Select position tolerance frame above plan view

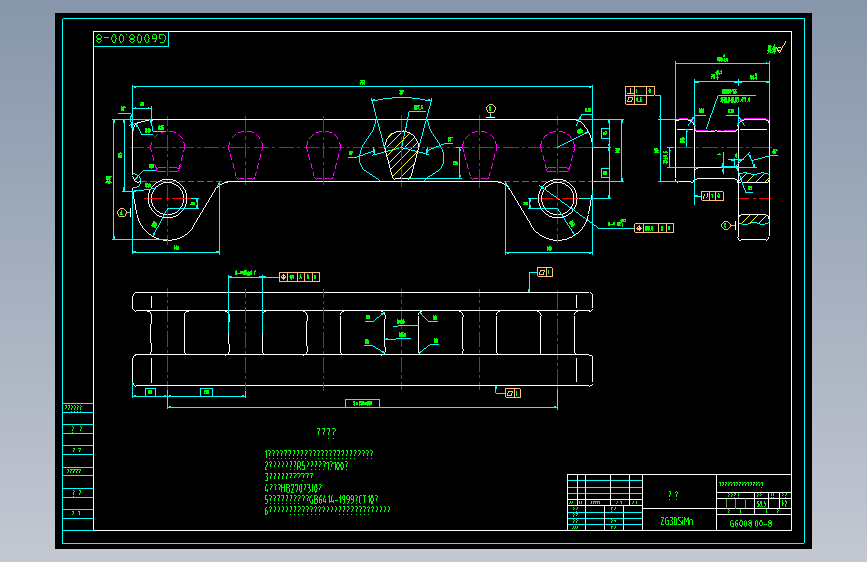[x=299, y=277]
